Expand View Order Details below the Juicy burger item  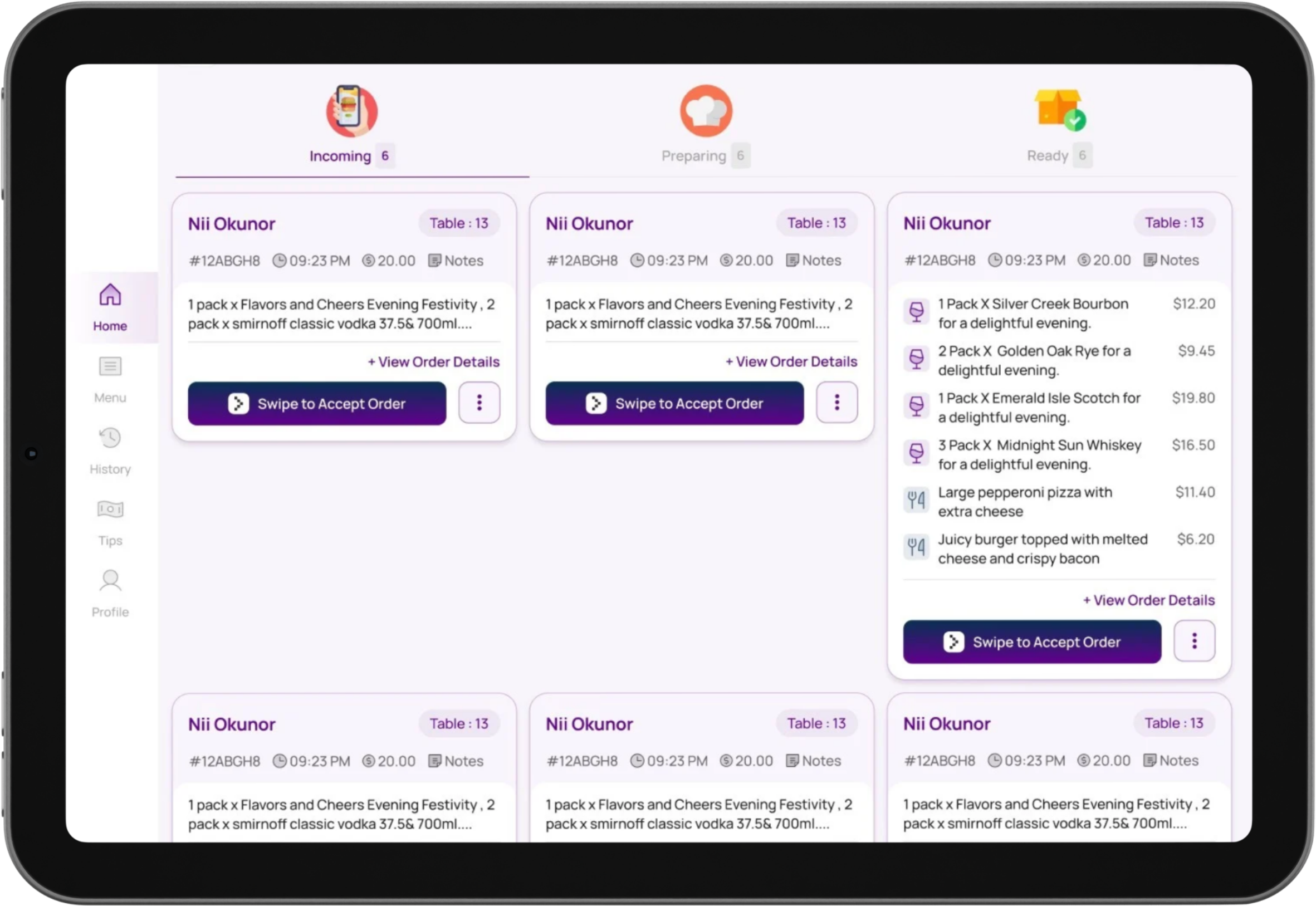point(1149,600)
